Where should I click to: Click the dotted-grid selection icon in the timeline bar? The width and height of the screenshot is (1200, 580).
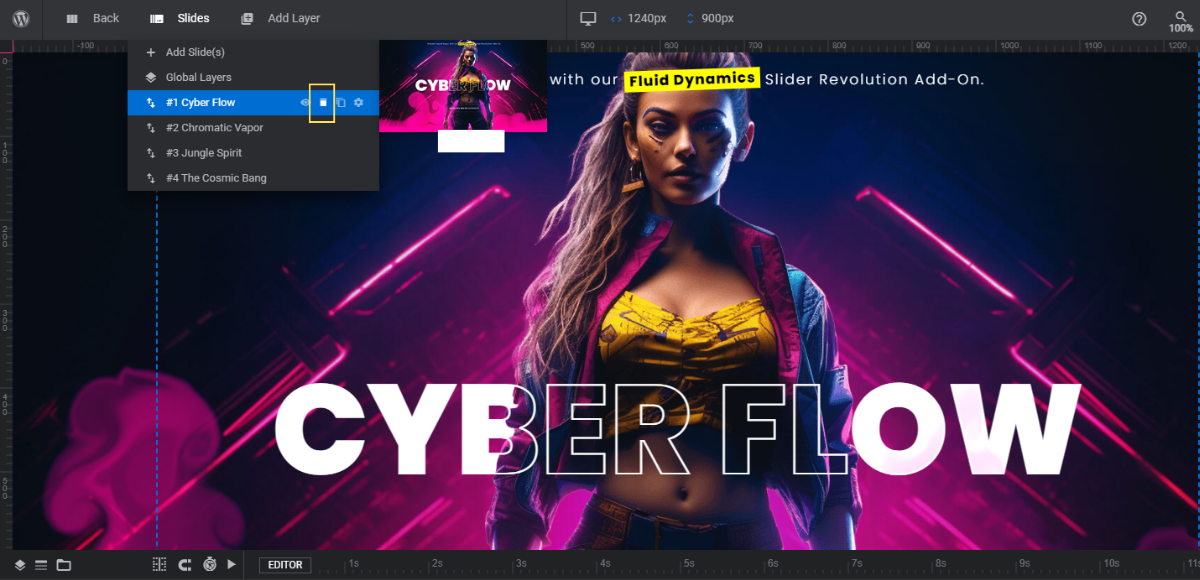(159, 565)
